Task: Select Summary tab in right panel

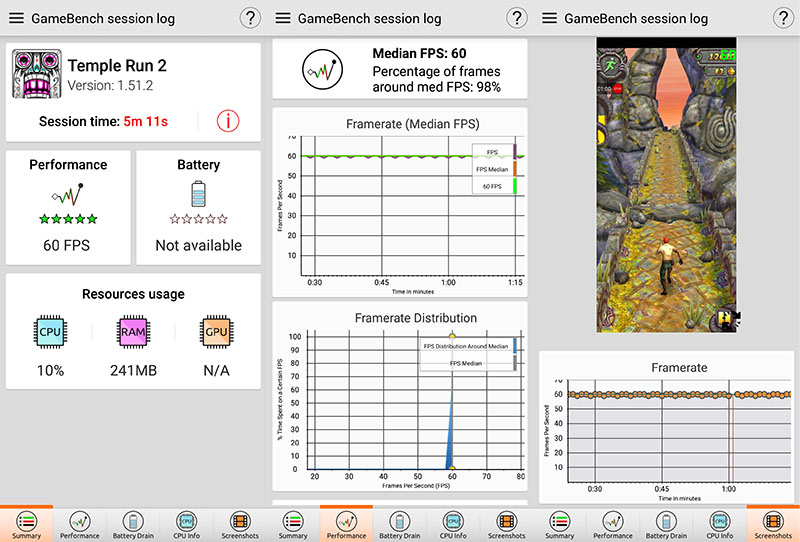Action: coord(560,525)
